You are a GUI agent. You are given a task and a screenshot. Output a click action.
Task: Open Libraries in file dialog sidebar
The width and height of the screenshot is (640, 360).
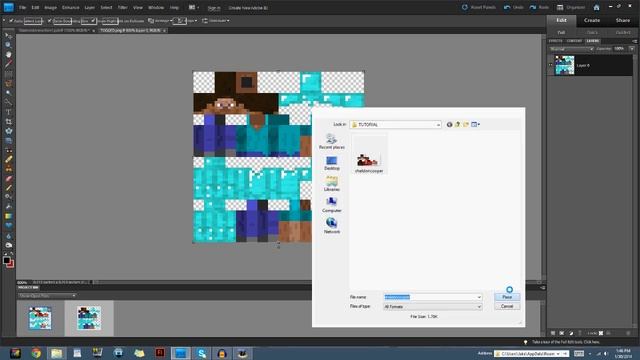tap(331, 184)
